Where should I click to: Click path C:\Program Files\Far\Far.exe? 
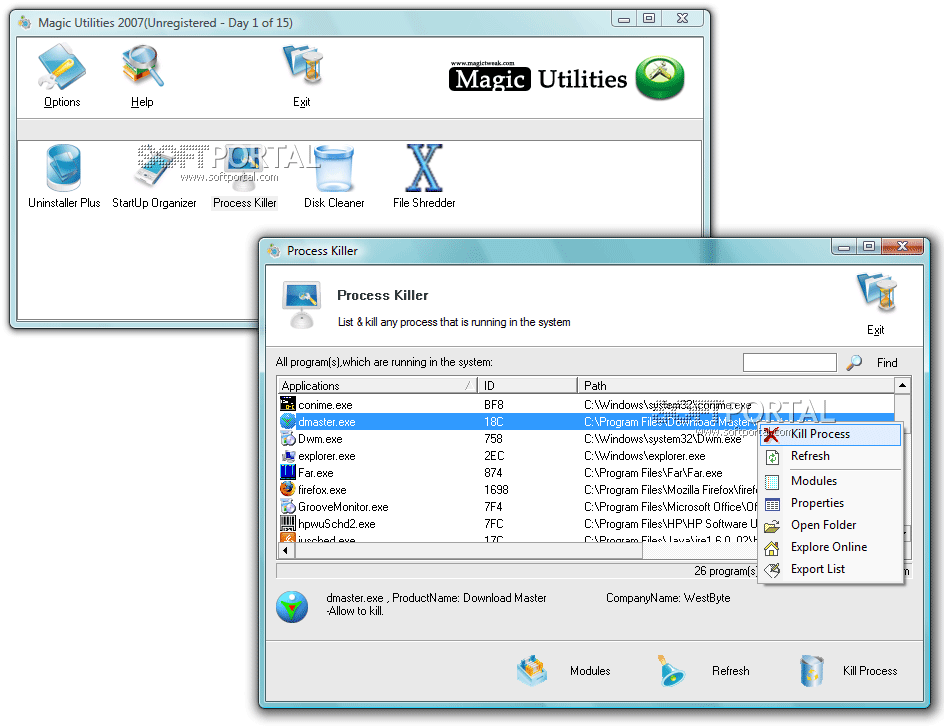click(653, 473)
